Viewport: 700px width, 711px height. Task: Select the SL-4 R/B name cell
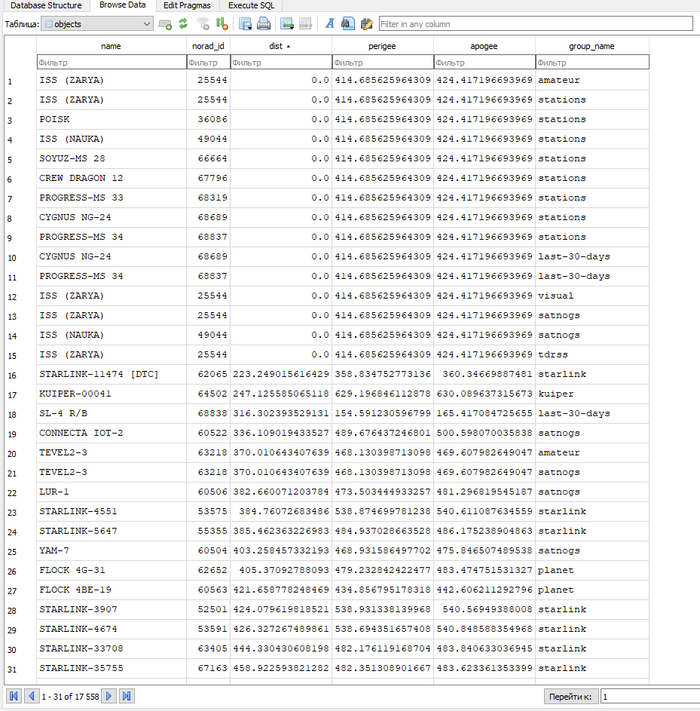click(x=112, y=414)
